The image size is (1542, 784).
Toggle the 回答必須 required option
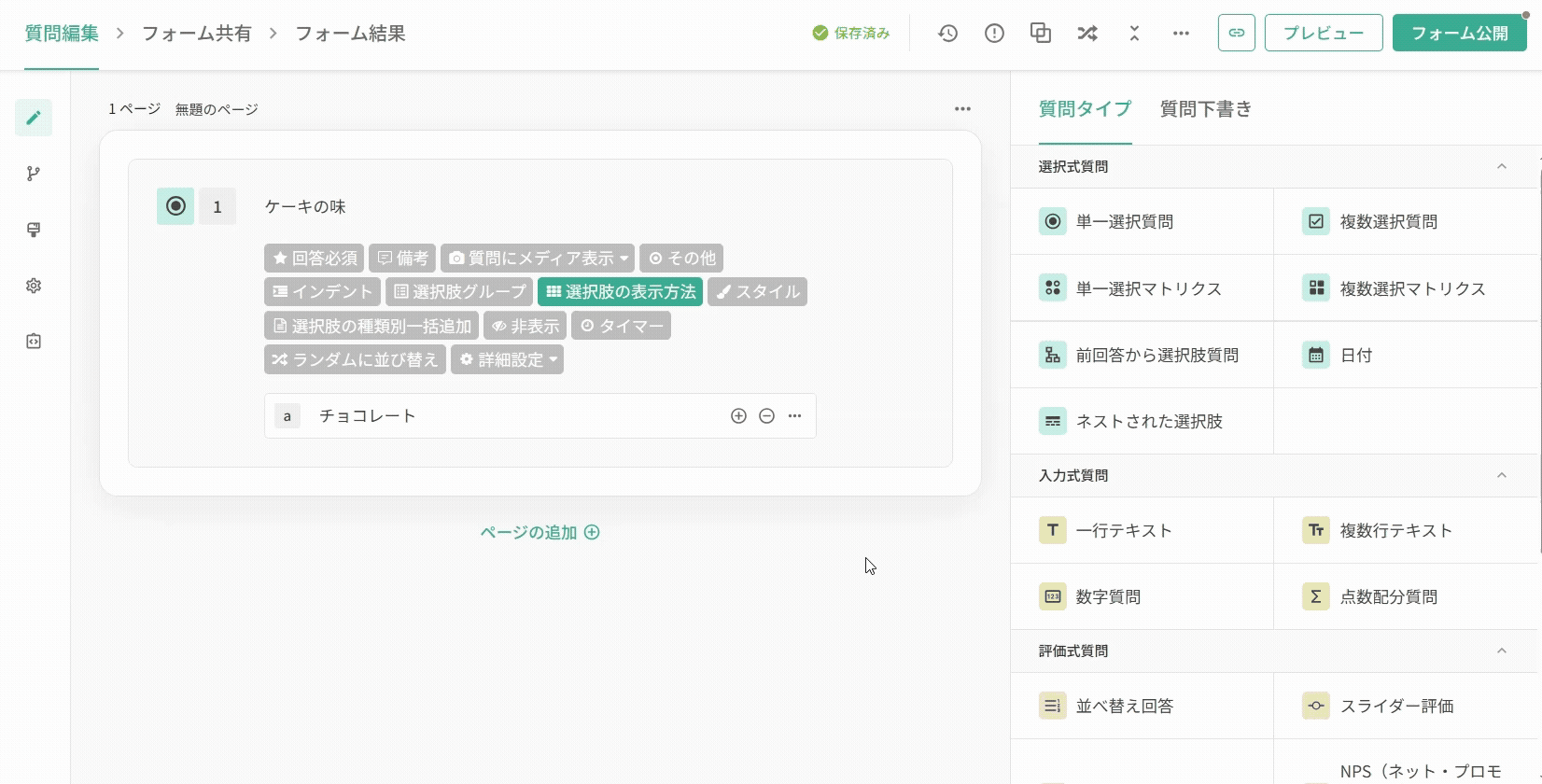tap(314, 259)
